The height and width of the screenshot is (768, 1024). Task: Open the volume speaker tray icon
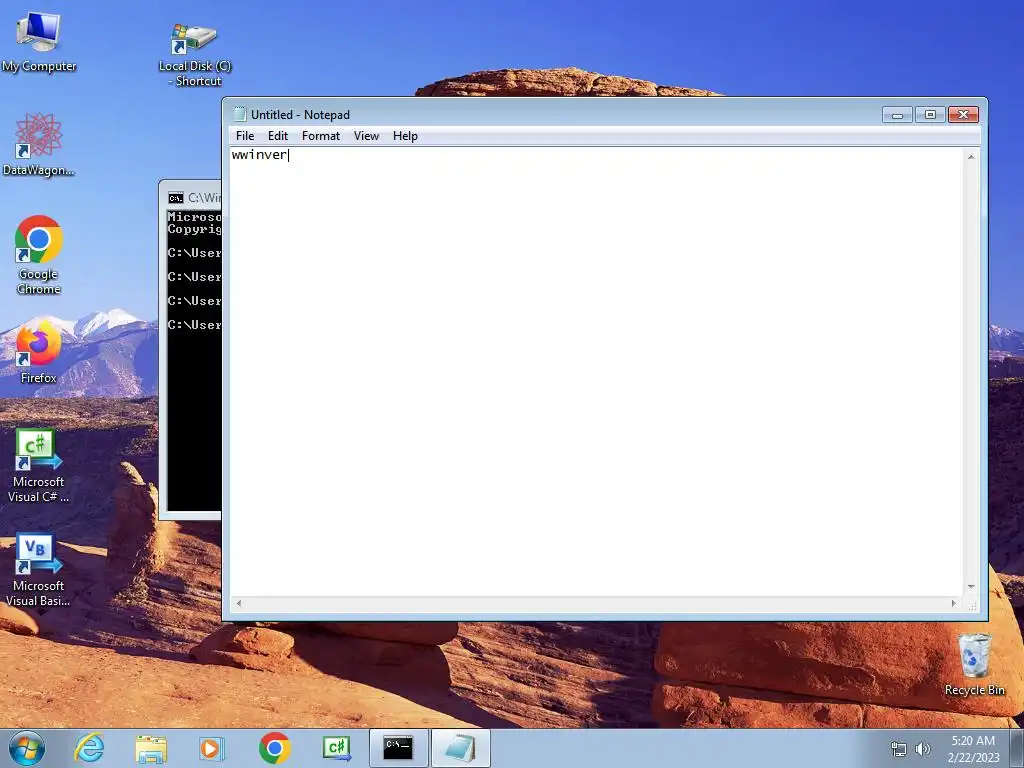coord(923,749)
